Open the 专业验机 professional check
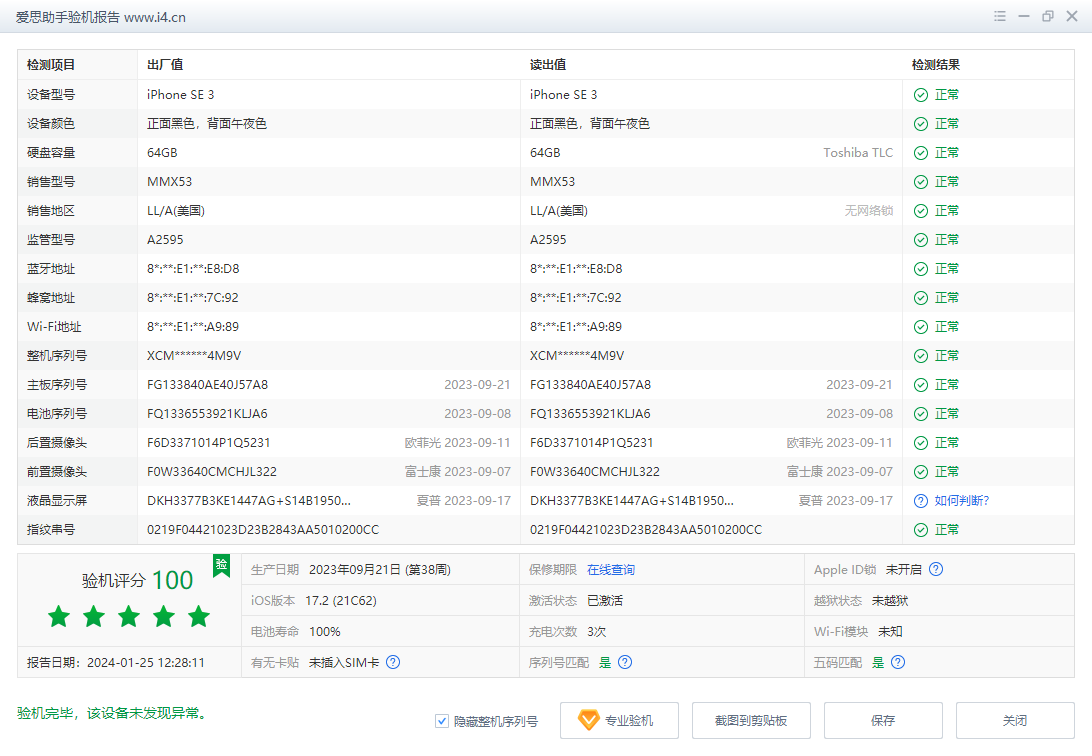The height and width of the screenshot is (756, 1092). pyautogui.click(x=619, y=720)
